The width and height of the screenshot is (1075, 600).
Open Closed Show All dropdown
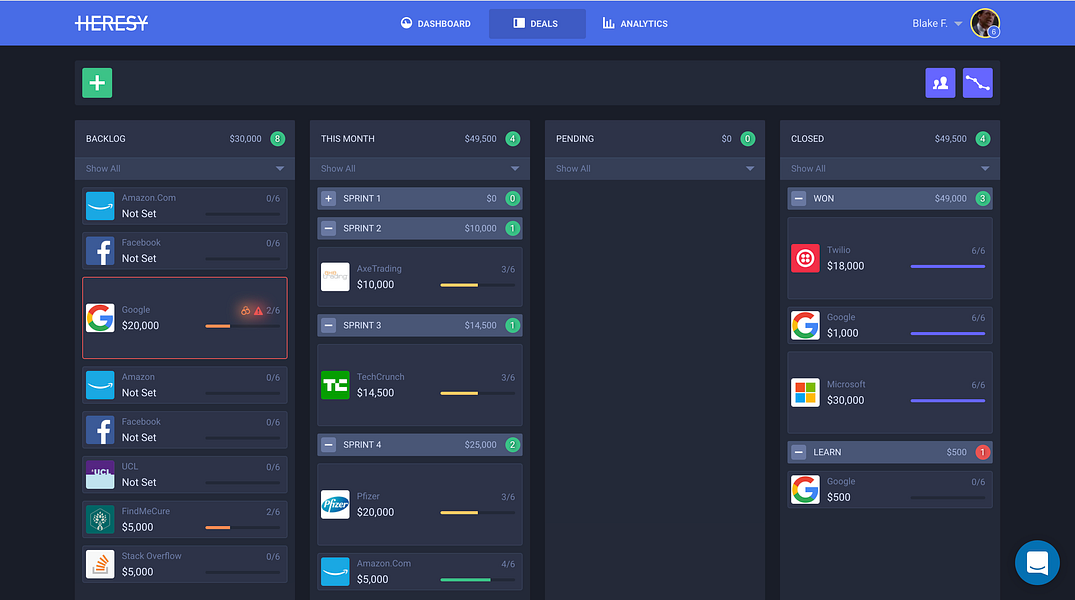point(890,169)
